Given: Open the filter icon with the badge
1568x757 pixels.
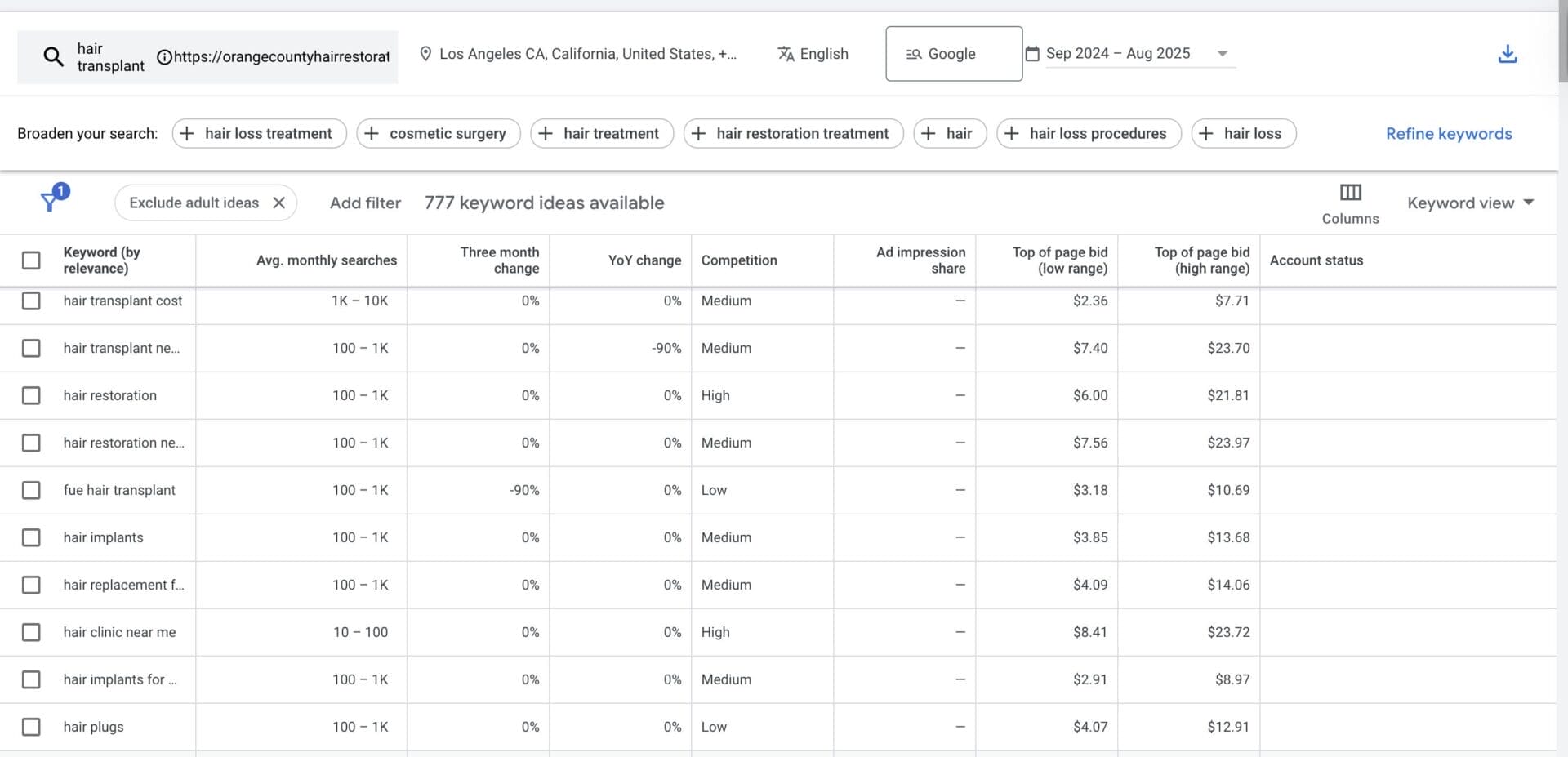Looking at the screenshot, I should 51,201.
